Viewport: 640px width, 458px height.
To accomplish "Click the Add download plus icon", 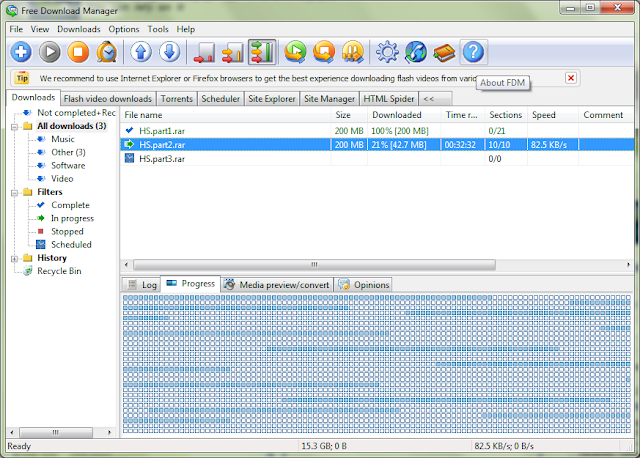I will 21,52.
